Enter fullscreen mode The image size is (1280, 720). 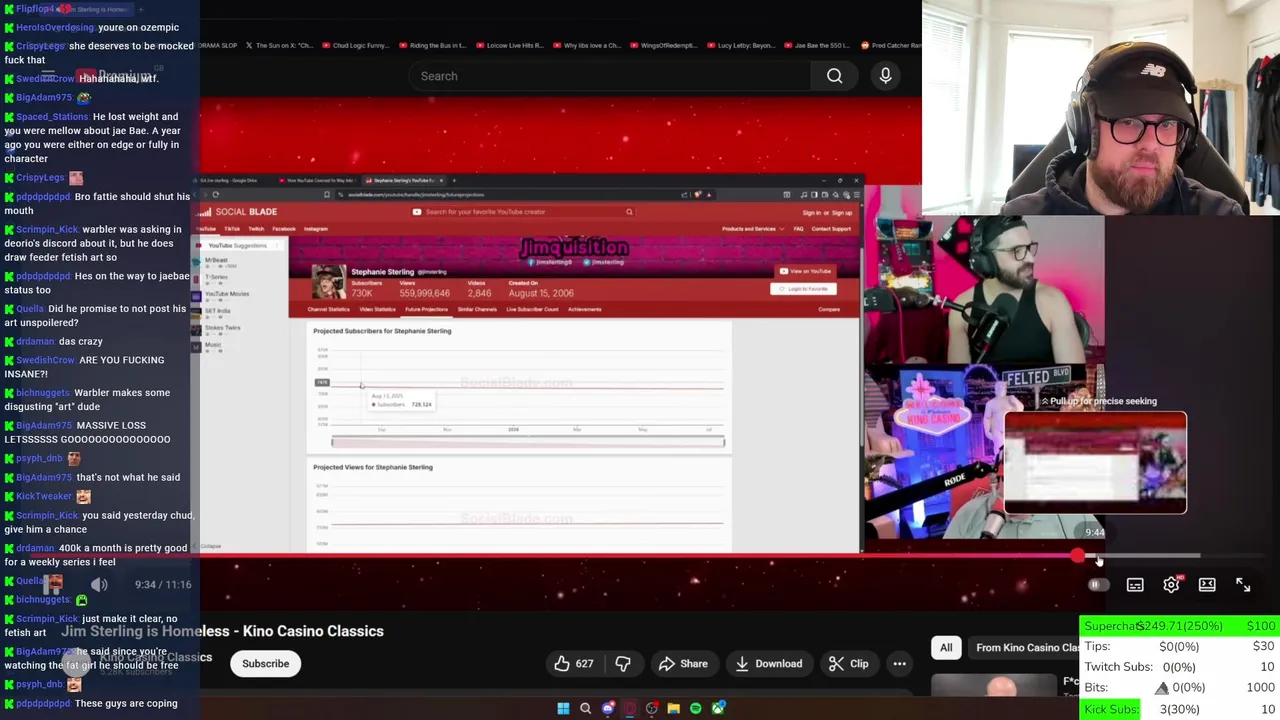[x=1243, y=585]
